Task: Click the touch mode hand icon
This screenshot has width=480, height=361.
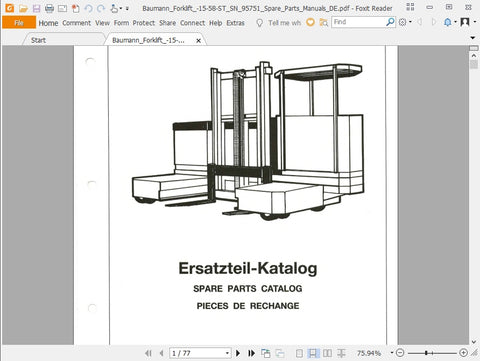Action: click(x=114, y=8)
